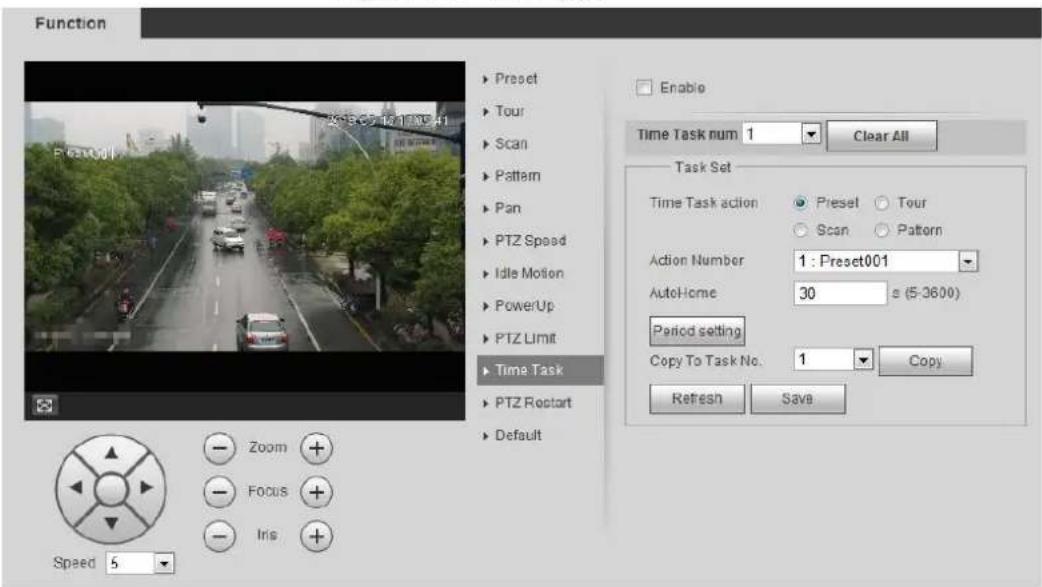Pan camera right with PTZ right arrow

pyautogui.click(x=146, y=487)
